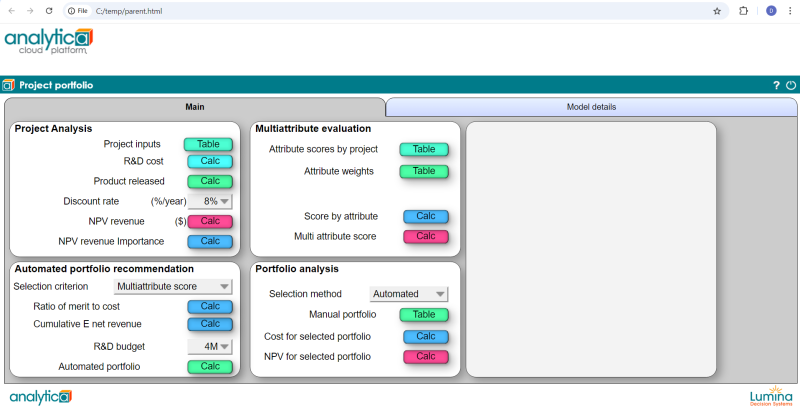Click the Multiattribute evaluation heading
This screenshot has width=800, height=407.
[x=313, y=129]
